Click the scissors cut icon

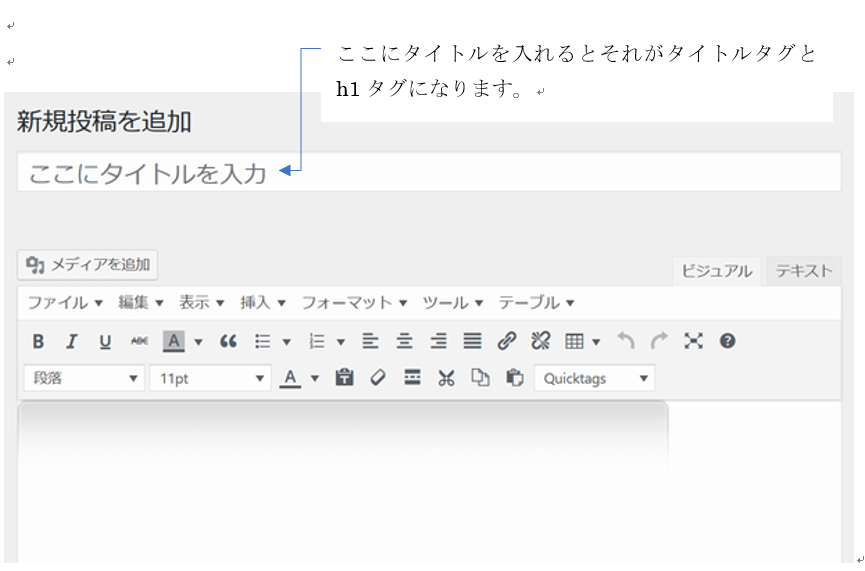tap(446, 379)
